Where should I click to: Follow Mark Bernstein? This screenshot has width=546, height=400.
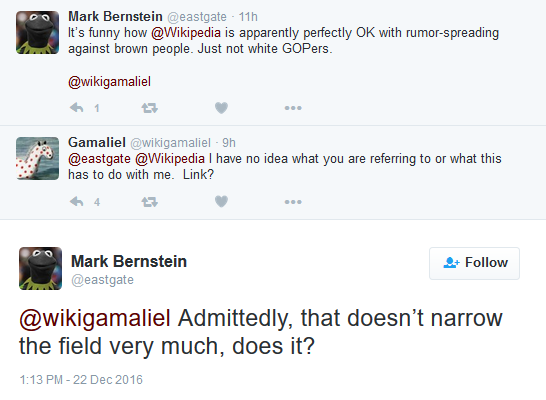474,263
